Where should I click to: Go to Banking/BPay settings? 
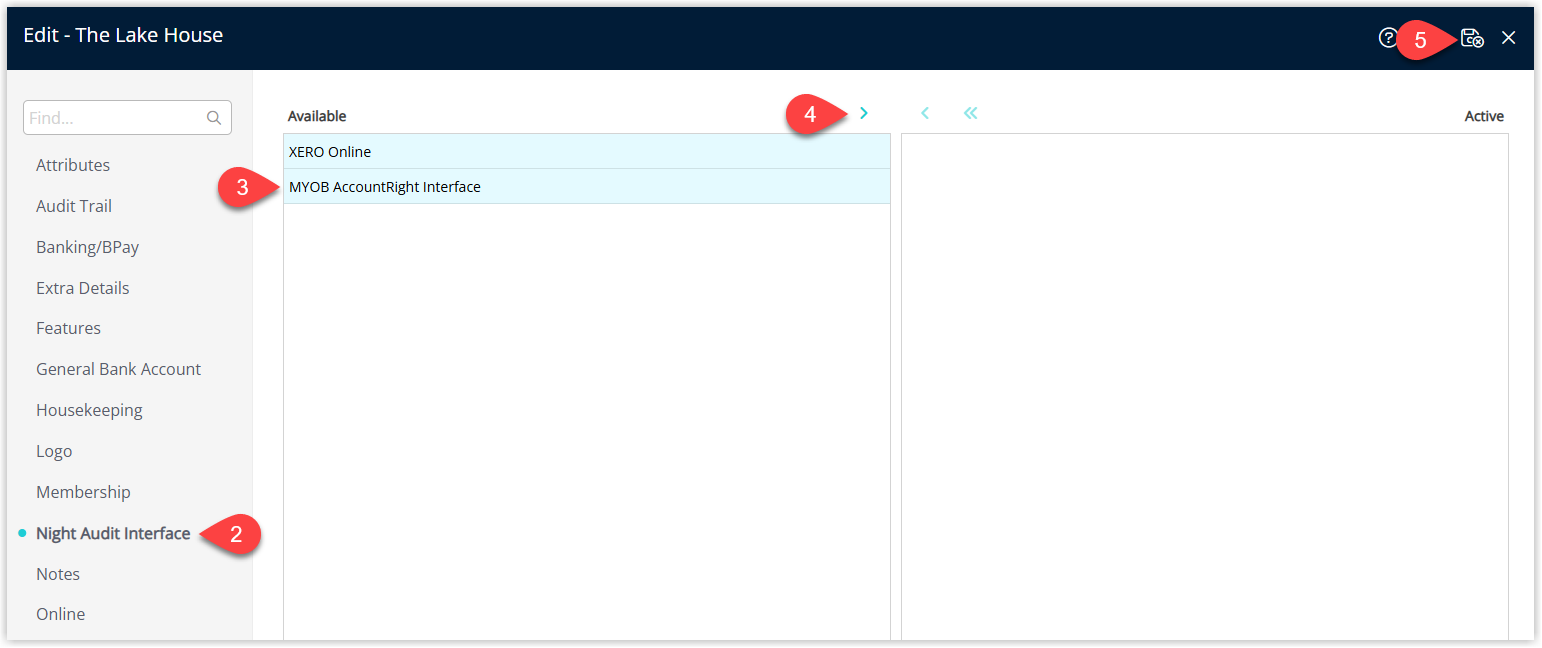87,247
